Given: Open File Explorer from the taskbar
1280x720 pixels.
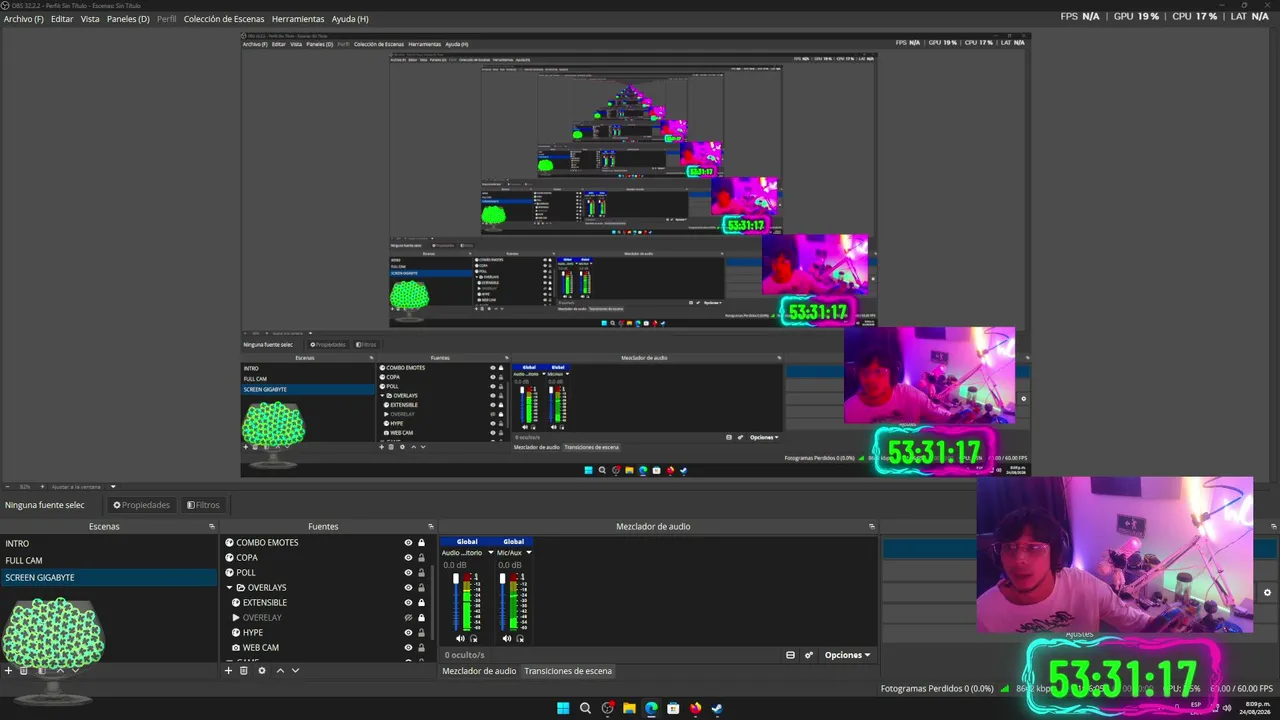Looking at the screenshot, I should pos(629,708).
